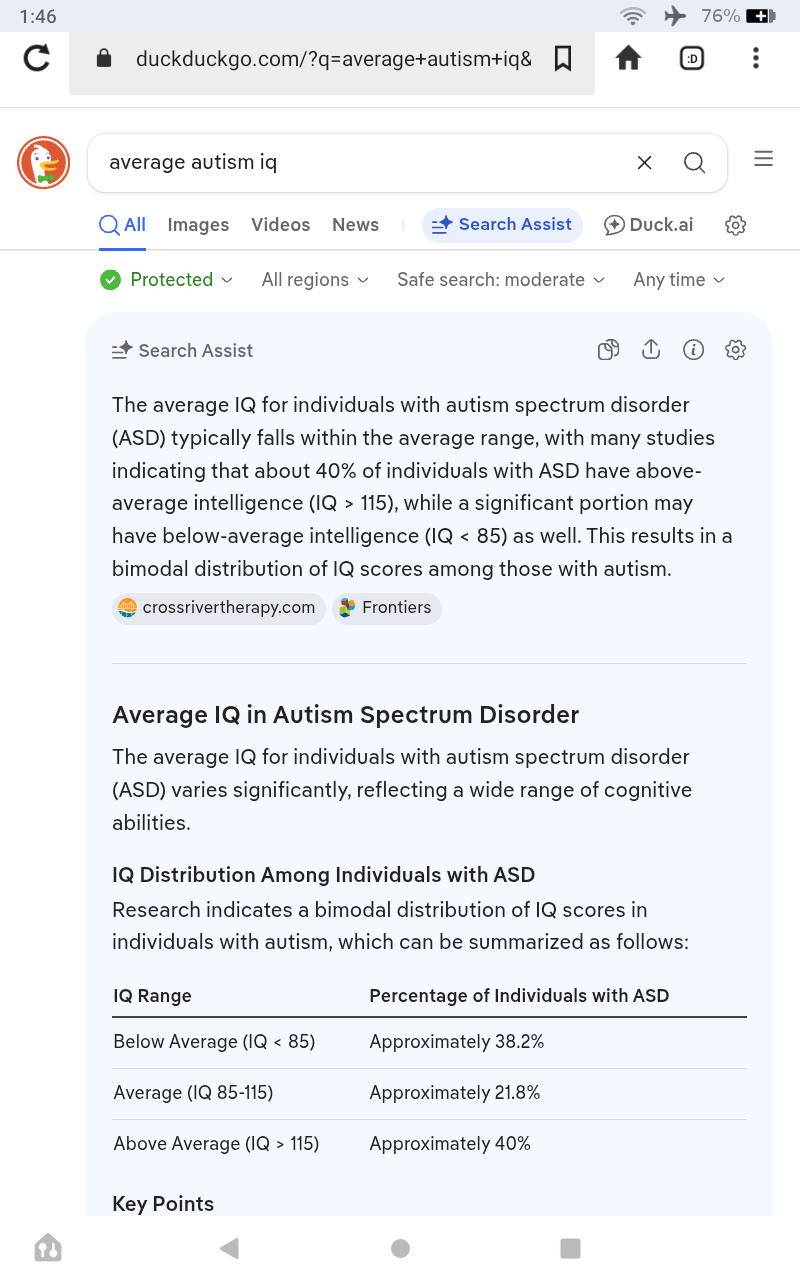This screenshot has height=1280, width=800.
Task: Expand the Protected dropdown
Action: 167,280
